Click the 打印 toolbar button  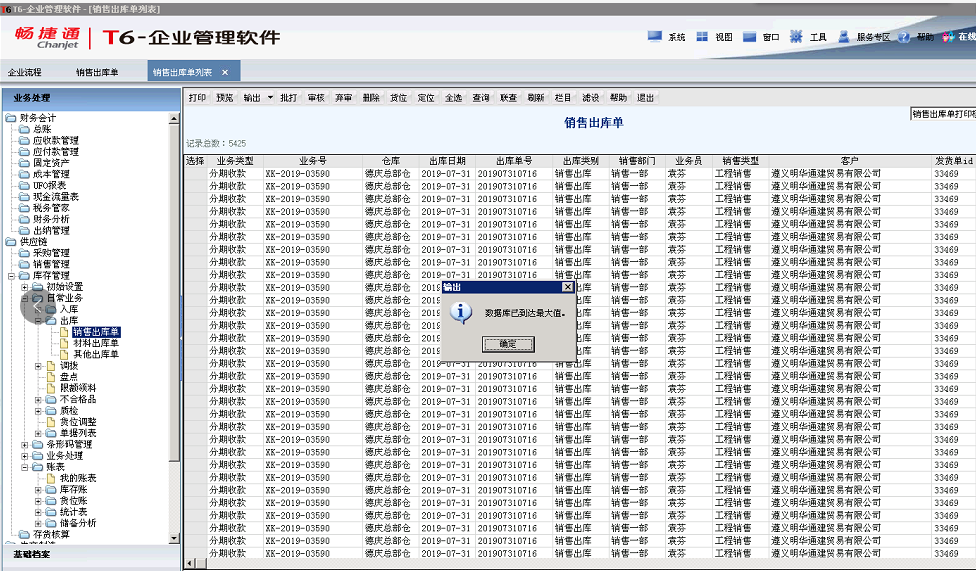(x=197, y=98)
